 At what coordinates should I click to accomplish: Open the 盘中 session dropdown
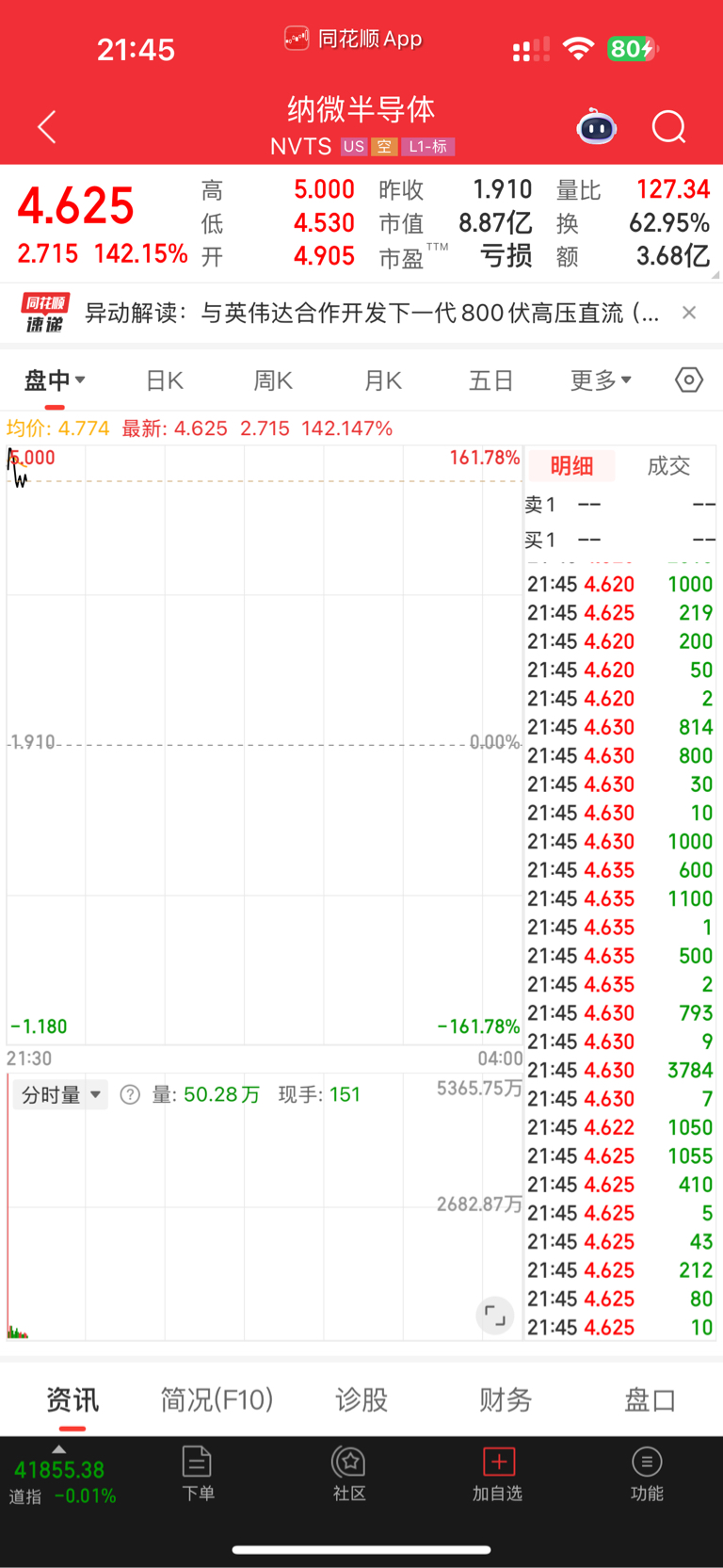(x=55, y=380)
